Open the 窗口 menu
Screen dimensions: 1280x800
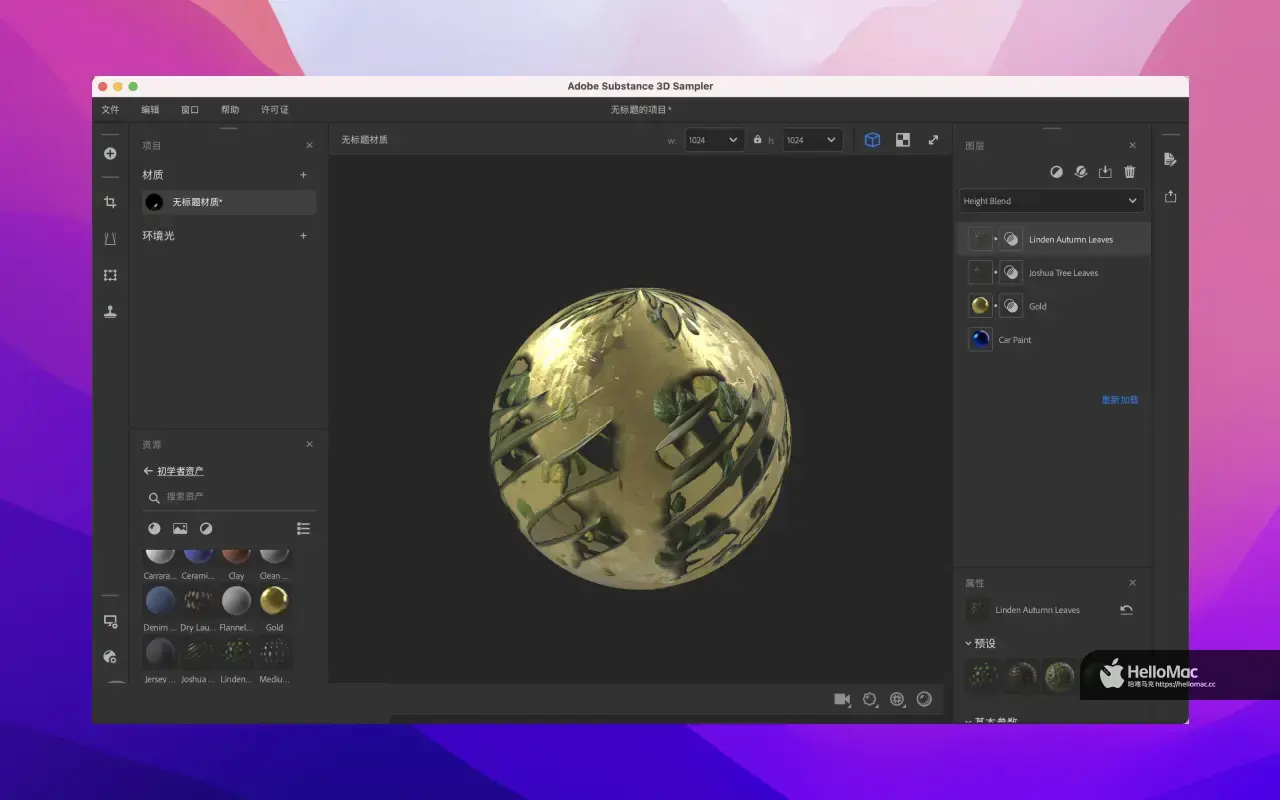pyautogui.click(x=190, y=110)
